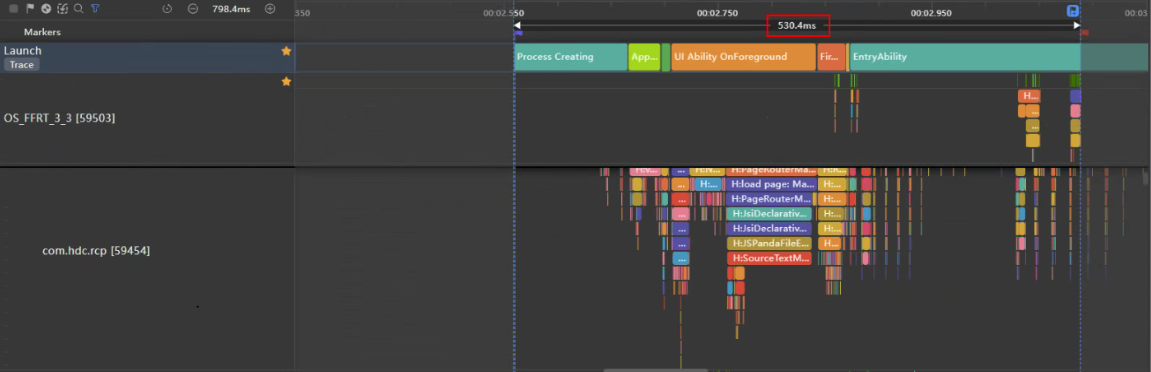Toggle the star on the Launch row
Image resolution: width=1151 pixels, height=372 pixels.
(x=286, y=51)
